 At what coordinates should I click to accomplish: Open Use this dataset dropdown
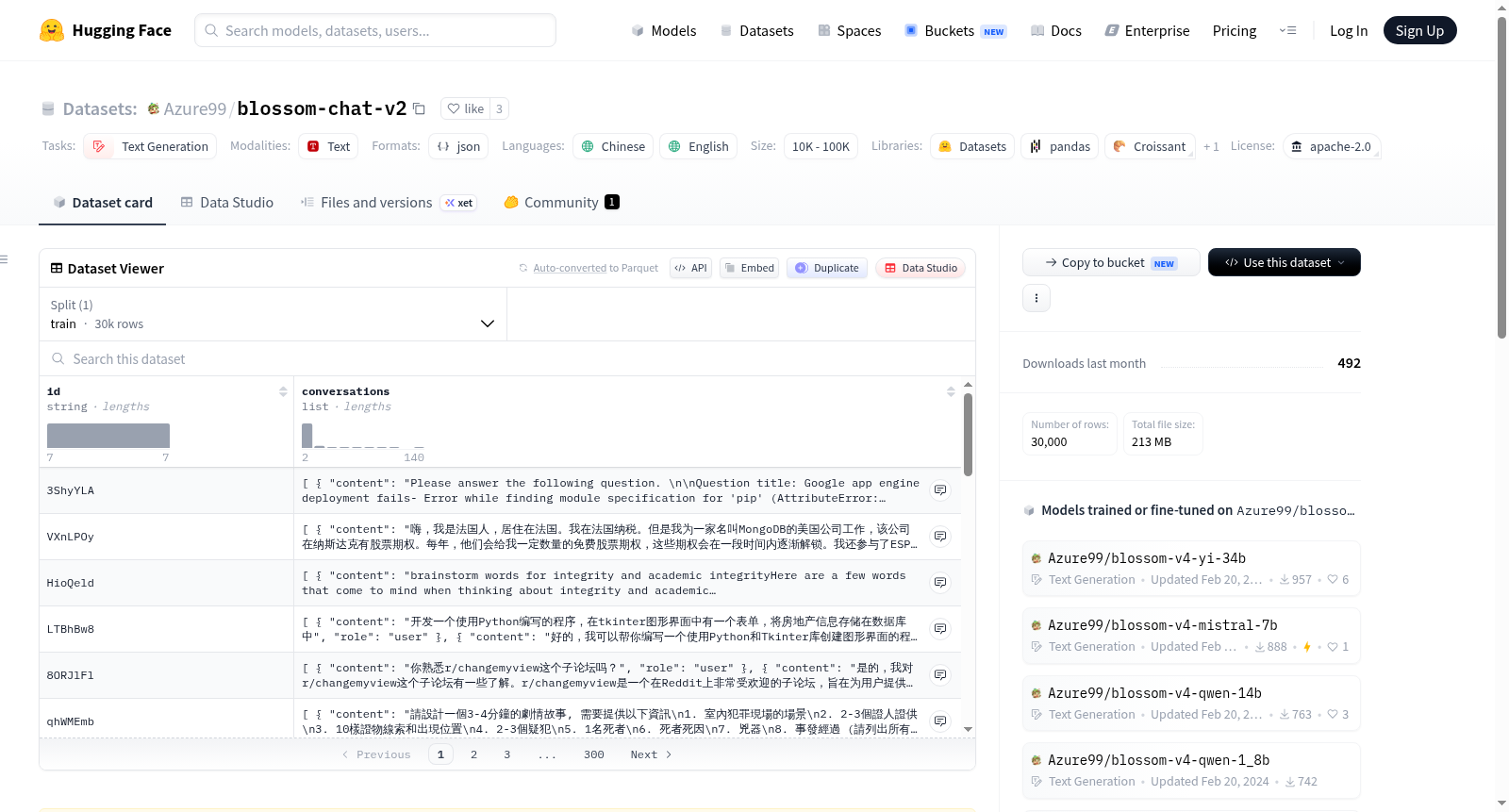(1284, 262)
